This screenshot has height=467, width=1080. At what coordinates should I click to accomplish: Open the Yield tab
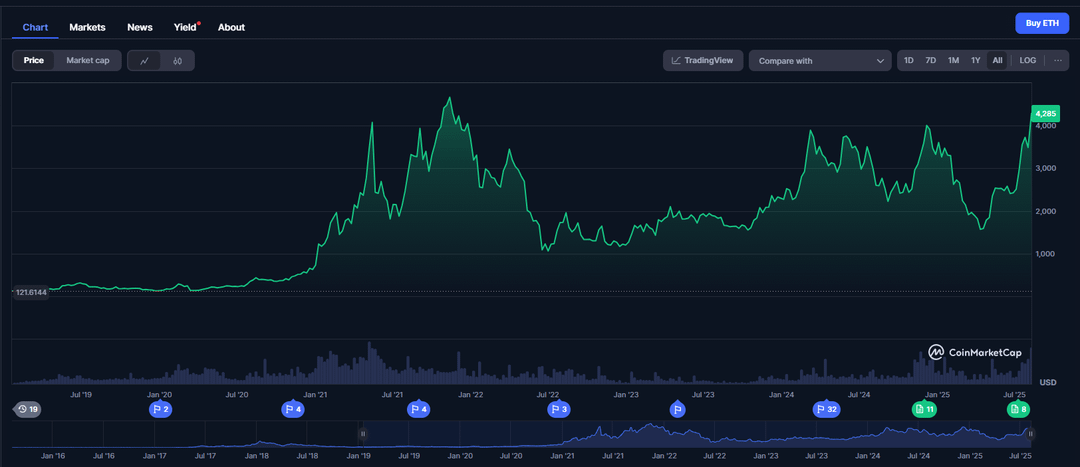[185, 28]
